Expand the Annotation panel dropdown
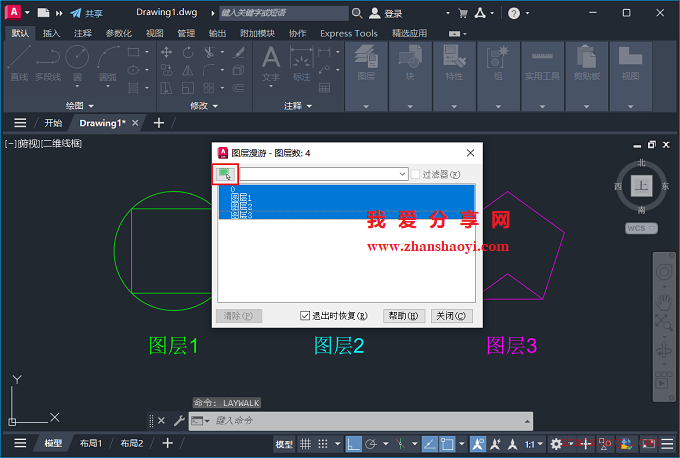 point(298,105)
